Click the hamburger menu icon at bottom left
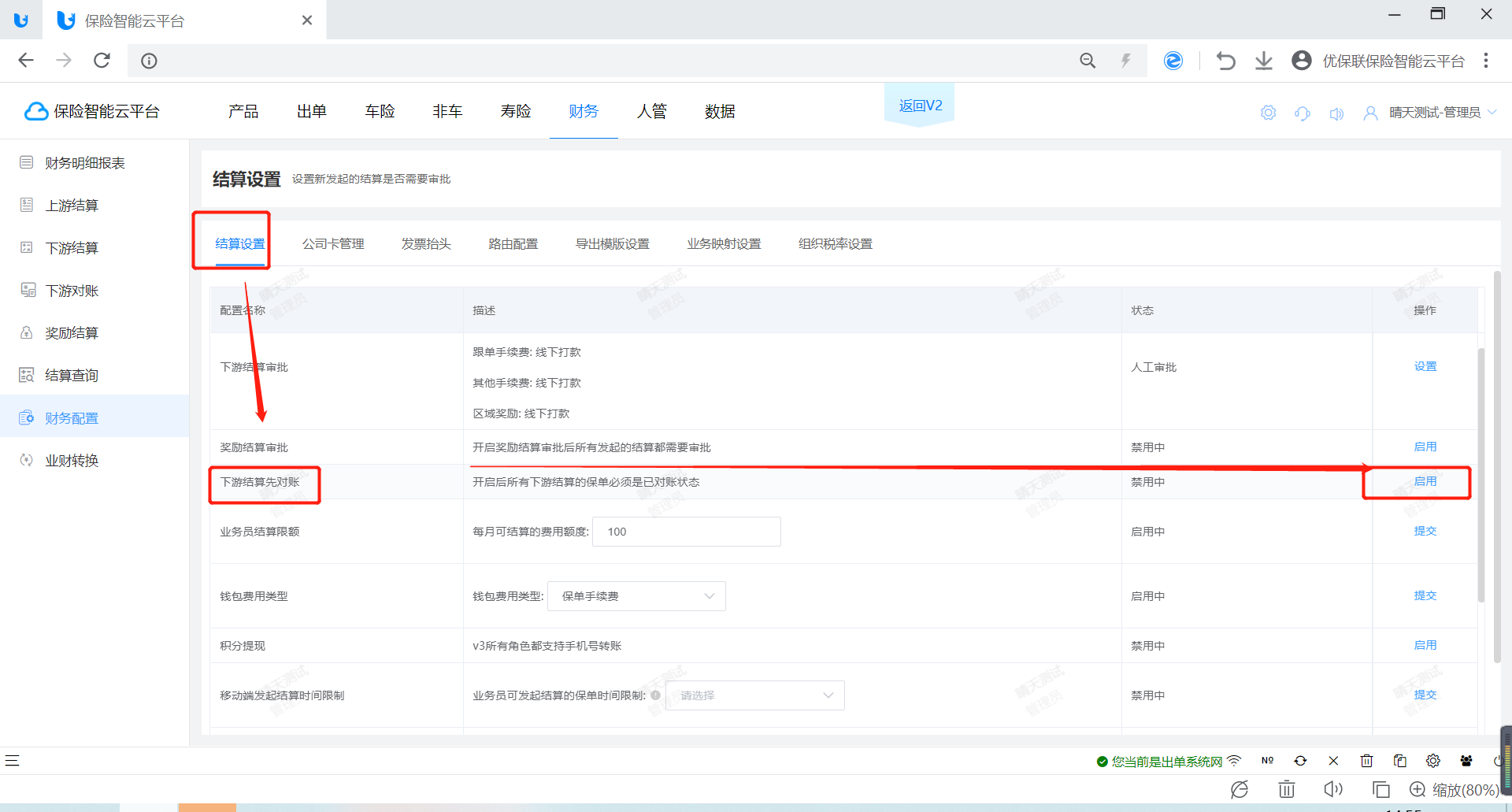This screenshot has width=1512, height=812. pyautogui.click(x=12, y=761)
